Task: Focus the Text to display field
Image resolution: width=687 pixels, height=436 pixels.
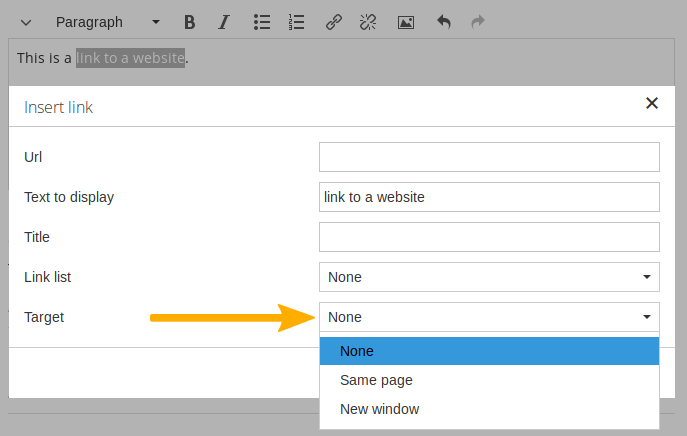Action: coord(489,197)
